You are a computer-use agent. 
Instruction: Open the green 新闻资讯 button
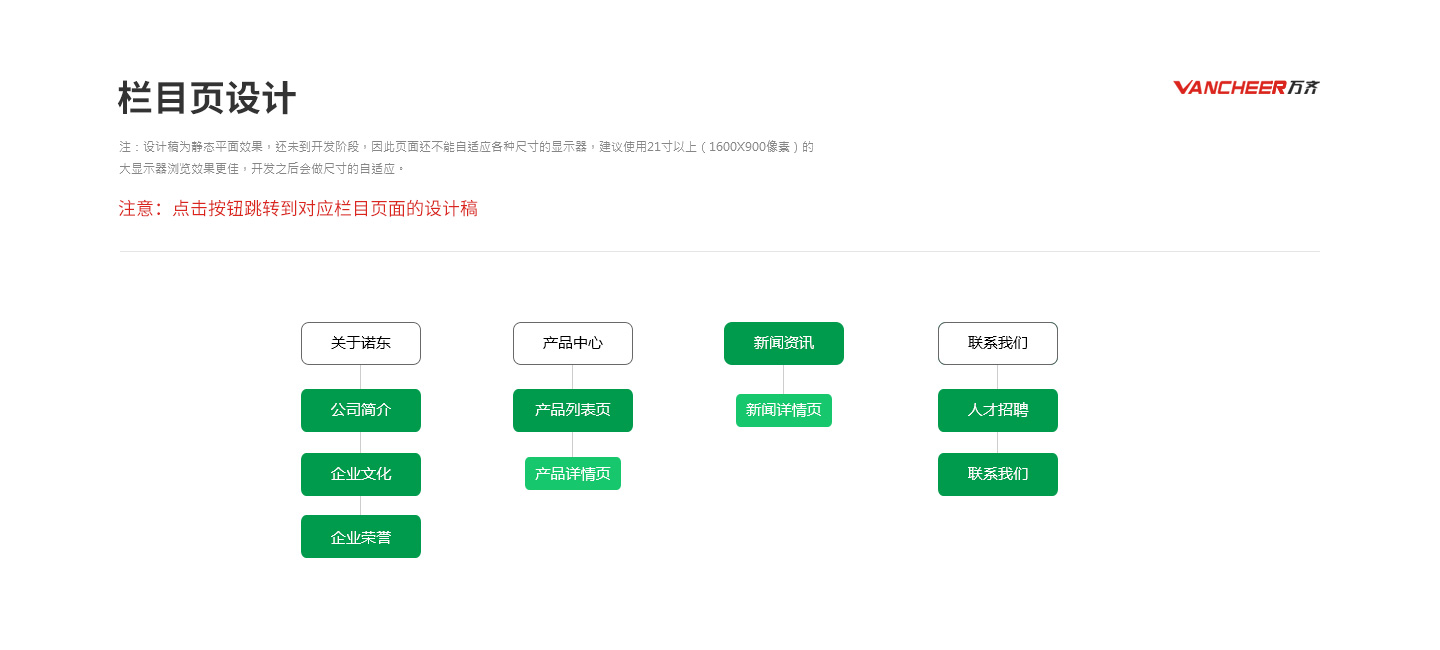pos(784,343)
